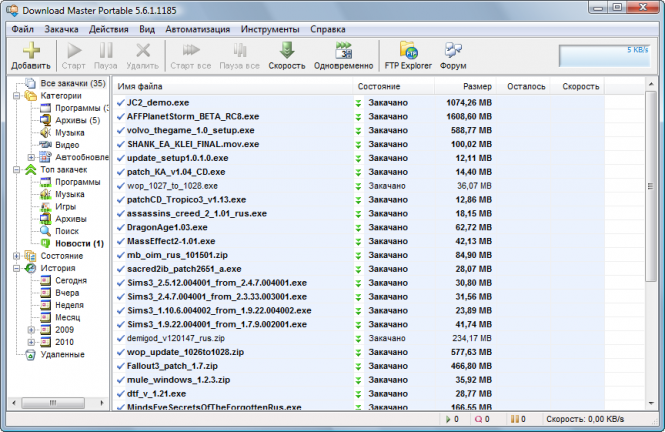Click the active downloads counter in the status bar
The image size is (665, 432).
pos(452,419)
